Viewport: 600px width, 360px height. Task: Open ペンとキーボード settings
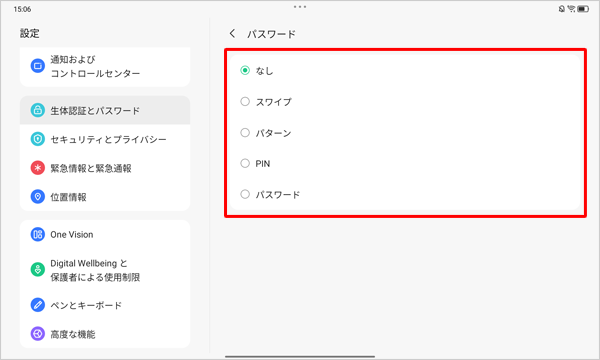105,305
